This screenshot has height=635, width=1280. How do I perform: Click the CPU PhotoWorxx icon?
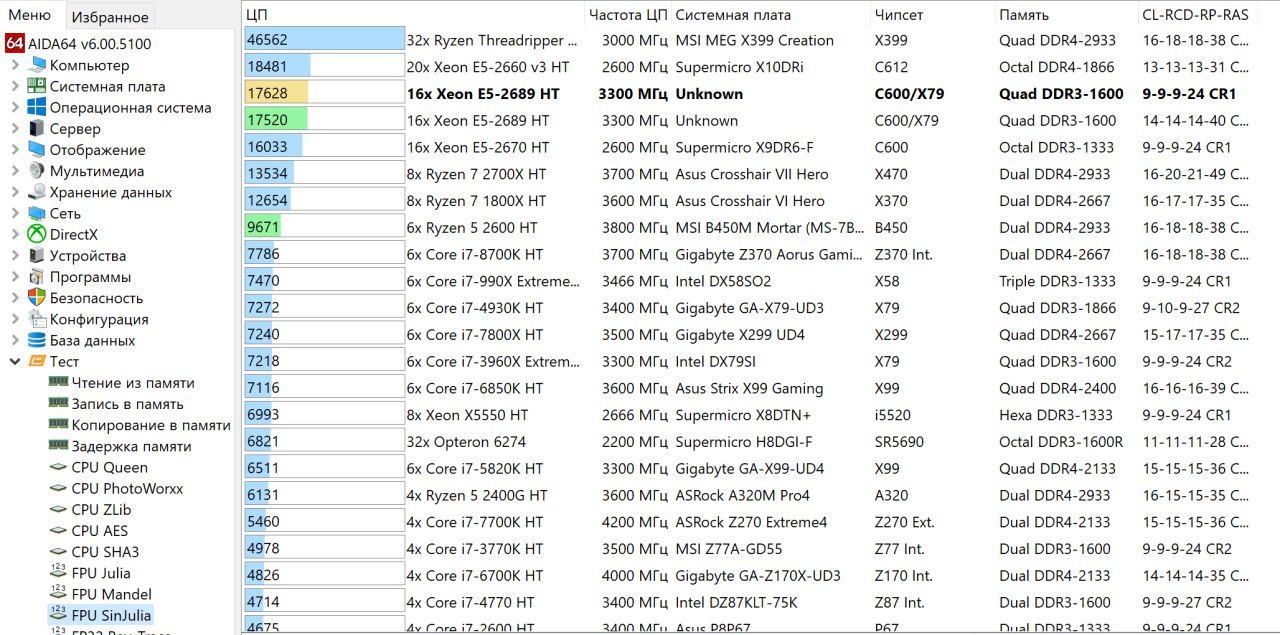point(58,488)
